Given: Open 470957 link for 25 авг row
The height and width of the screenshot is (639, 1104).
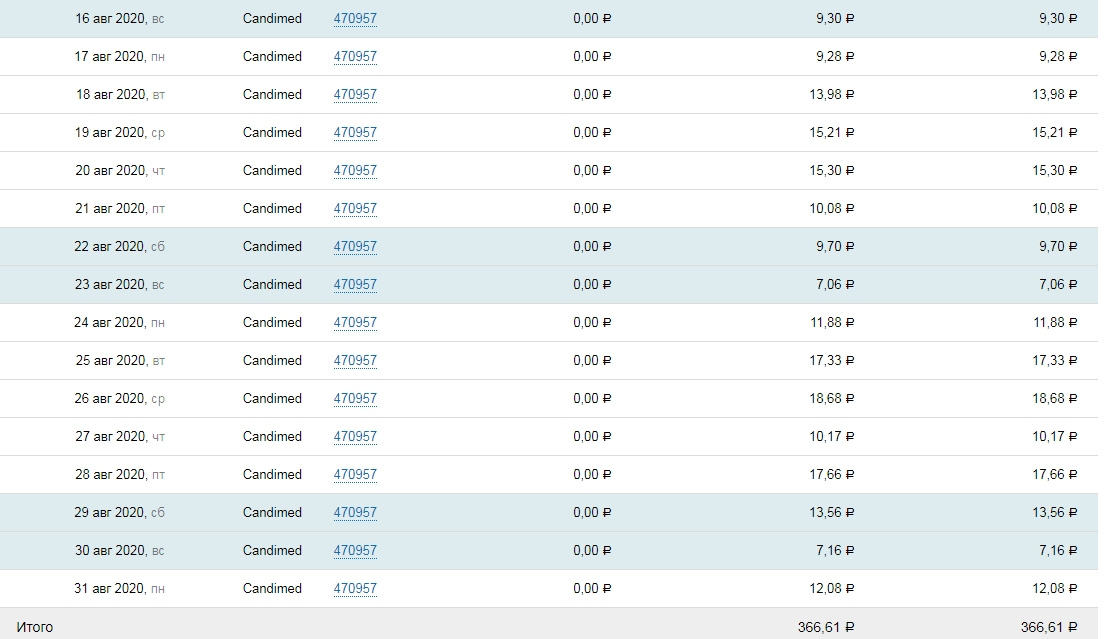Looking at the screenshot, I should [x=355, y=361].
